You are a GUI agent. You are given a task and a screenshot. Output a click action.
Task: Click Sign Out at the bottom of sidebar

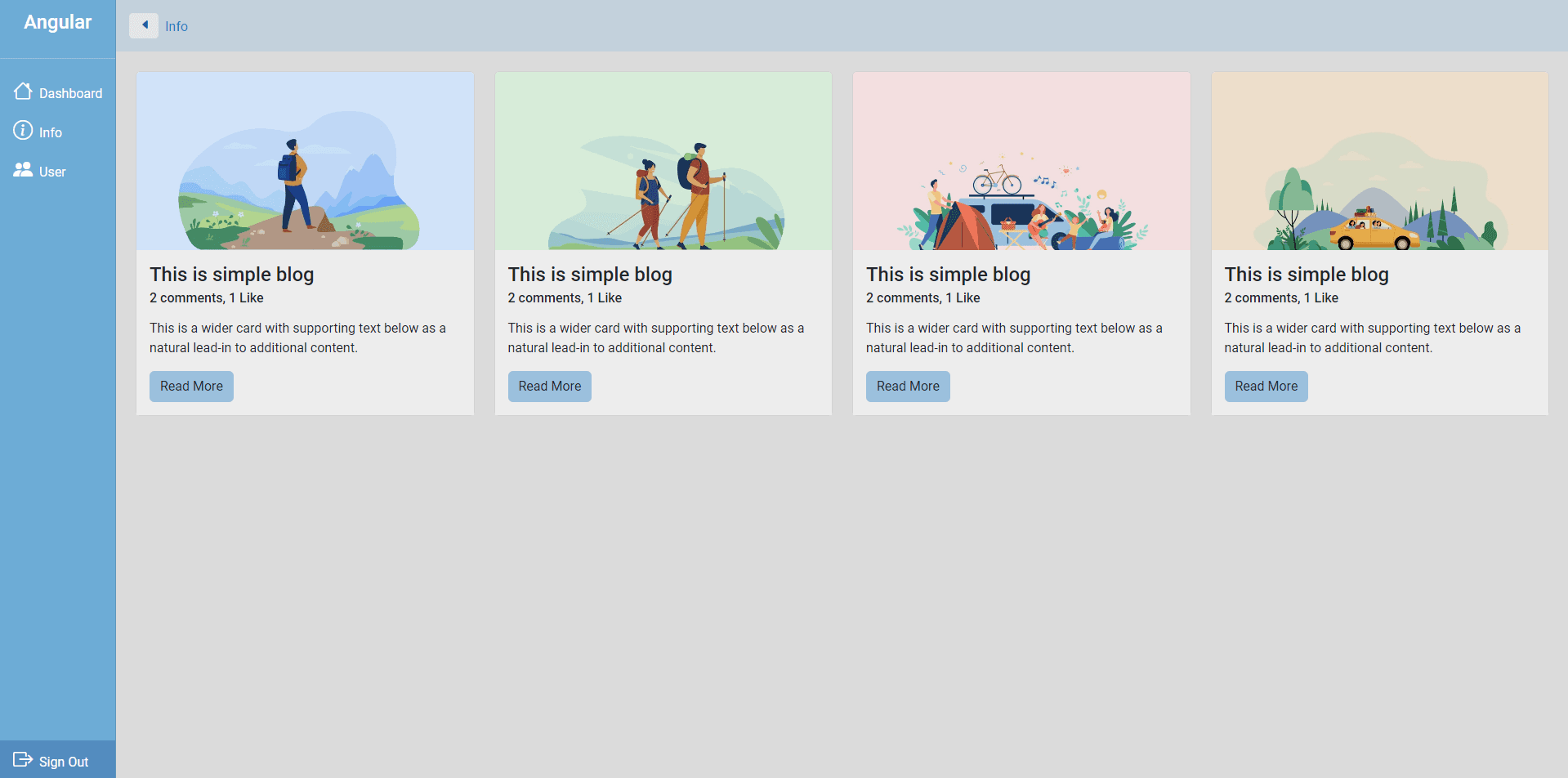[x=65, y=761]
